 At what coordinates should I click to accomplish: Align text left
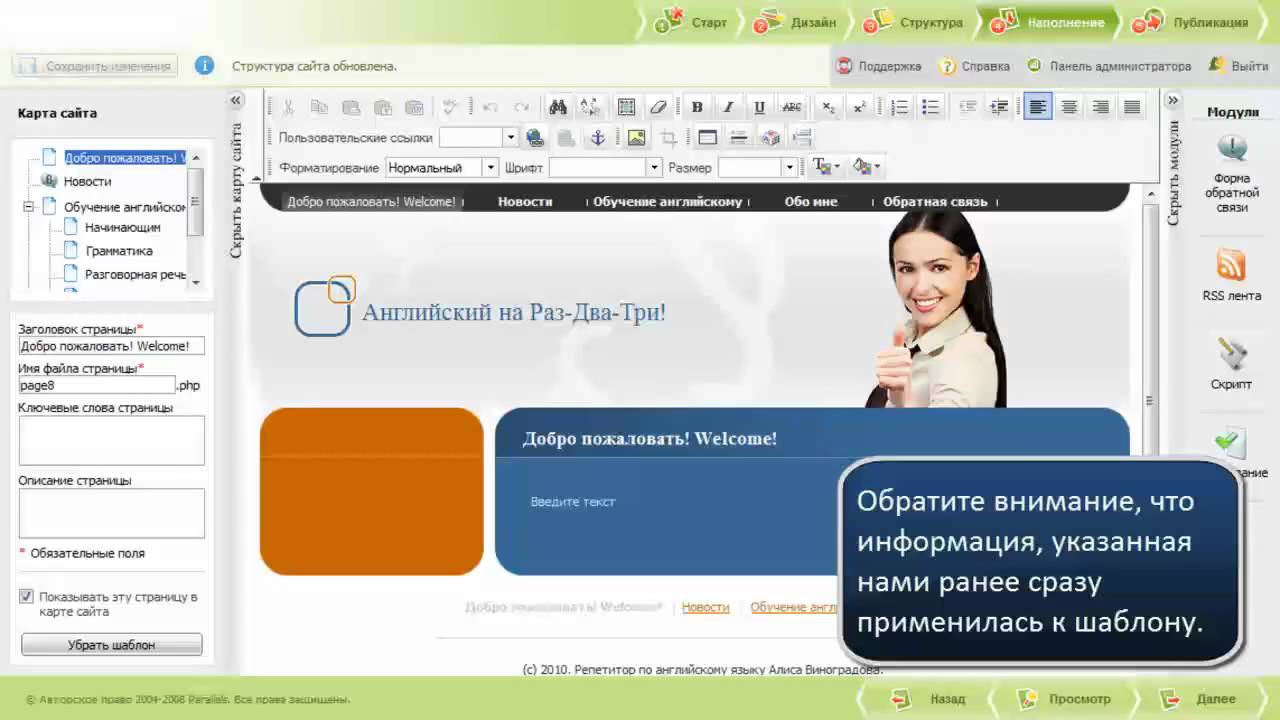pos(1038,107)
